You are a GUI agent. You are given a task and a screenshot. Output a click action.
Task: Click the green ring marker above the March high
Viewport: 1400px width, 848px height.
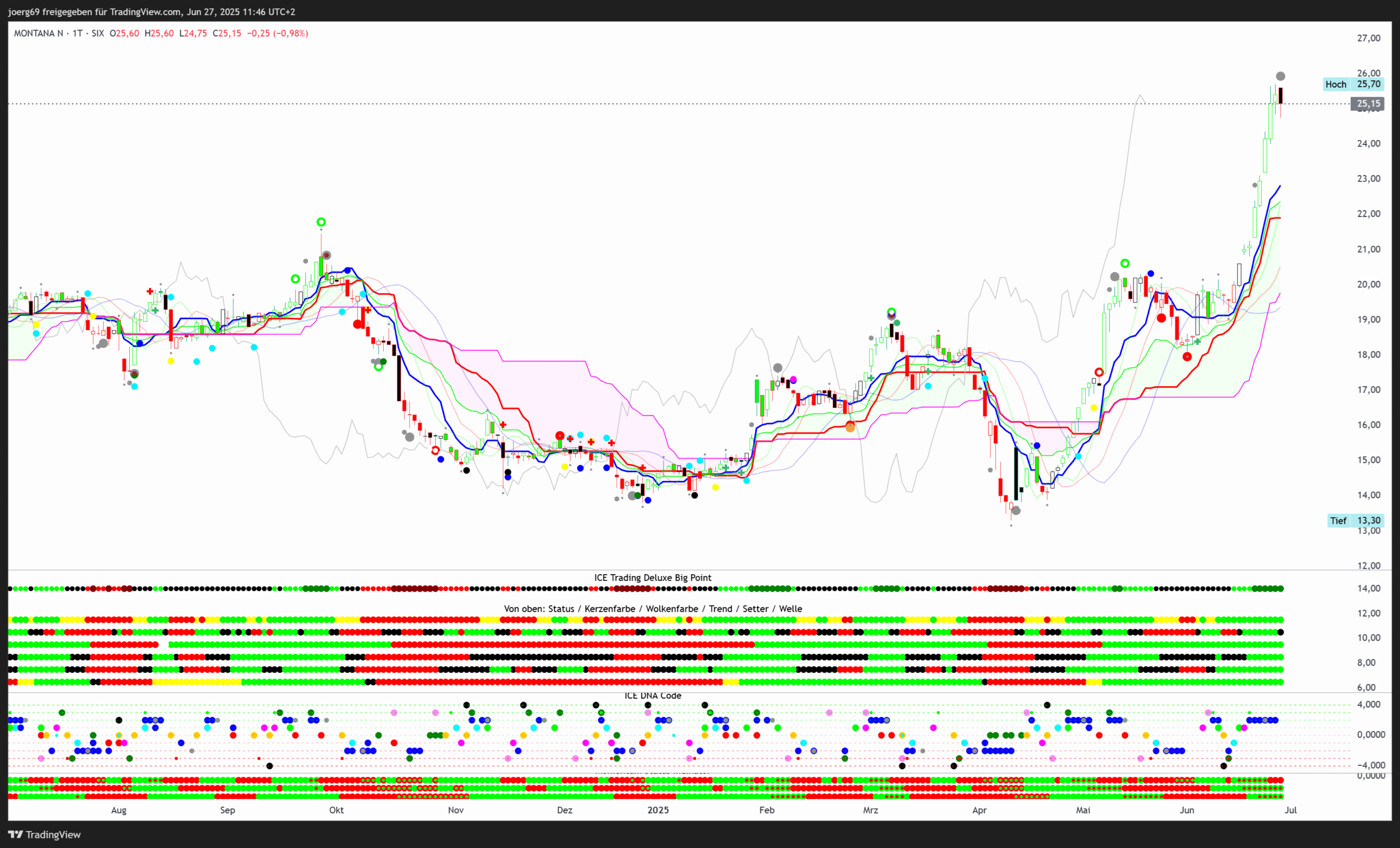coord(891,312)
